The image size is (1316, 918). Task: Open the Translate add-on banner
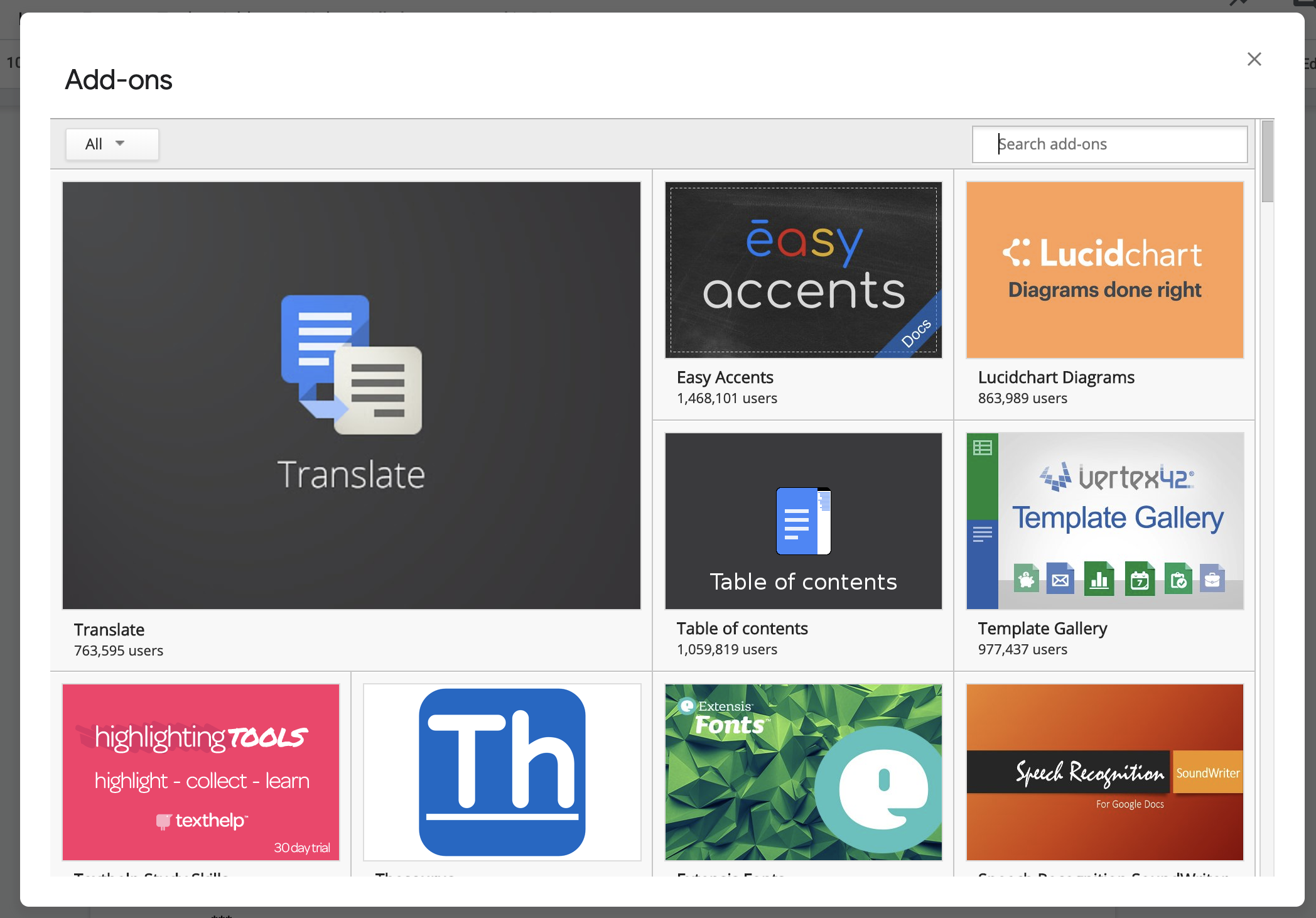[352, 396]
